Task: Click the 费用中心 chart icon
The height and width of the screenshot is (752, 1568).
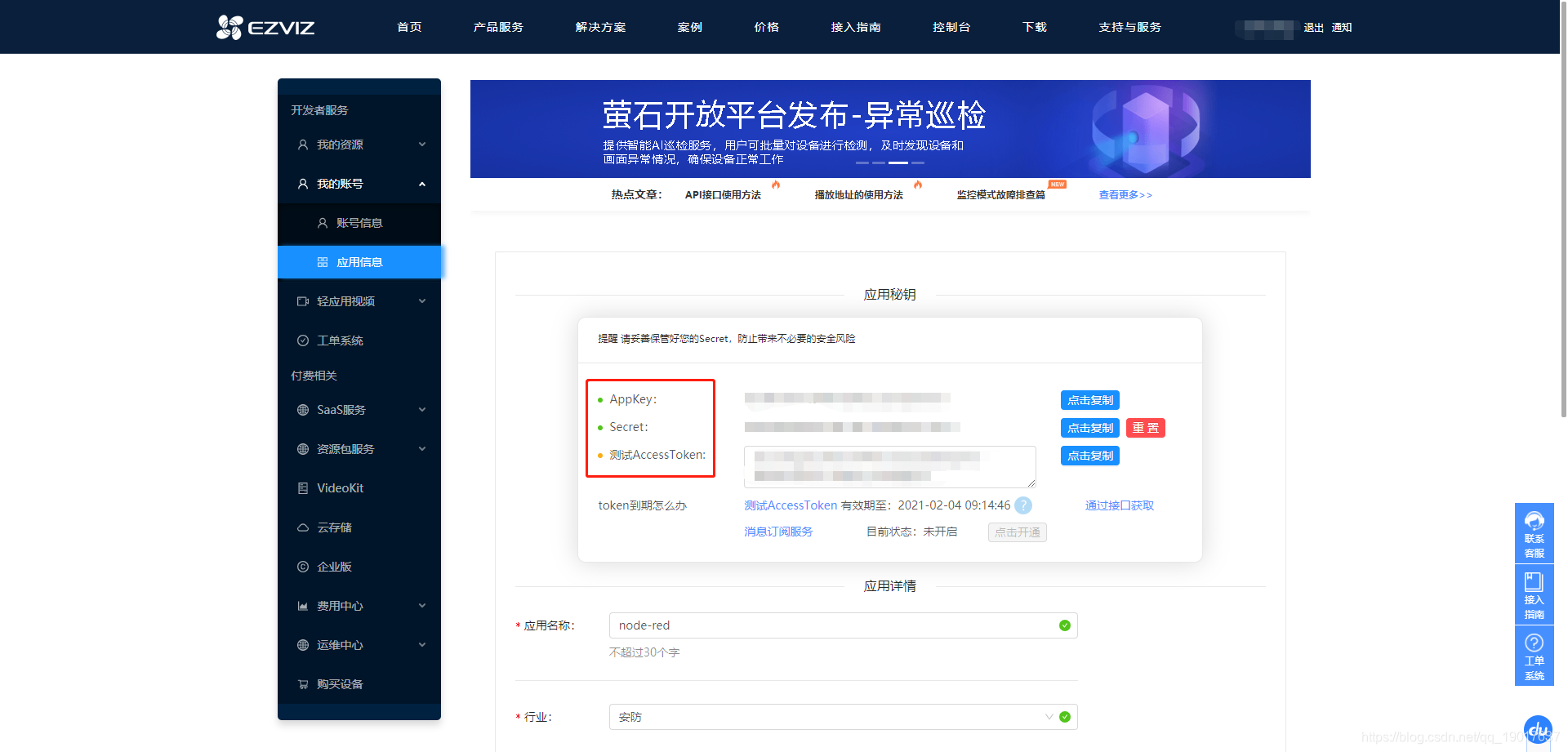Action: (x=303, y=606)
